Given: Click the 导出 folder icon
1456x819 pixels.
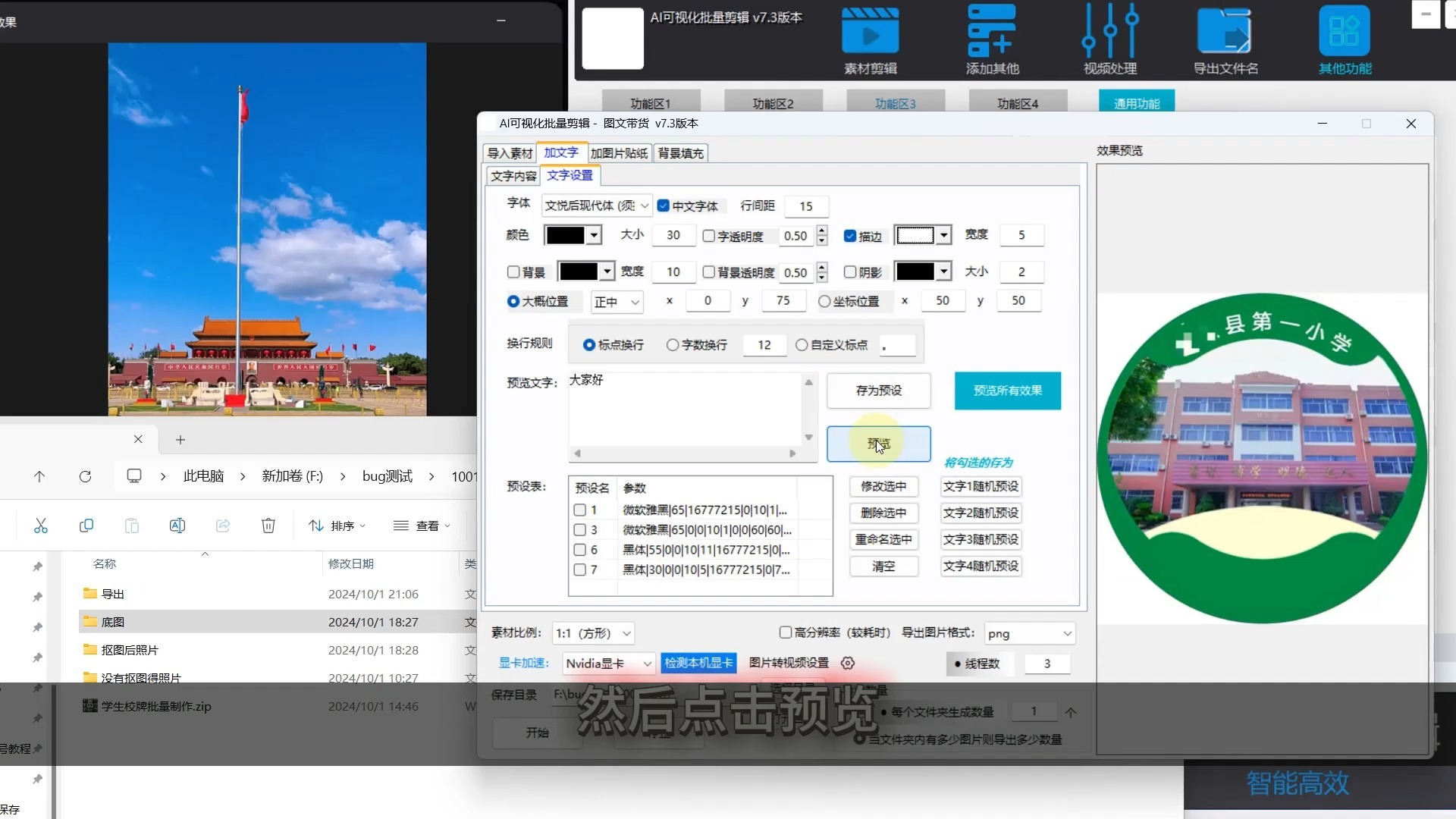Looking at the screenshot, I should click(90, 593).
